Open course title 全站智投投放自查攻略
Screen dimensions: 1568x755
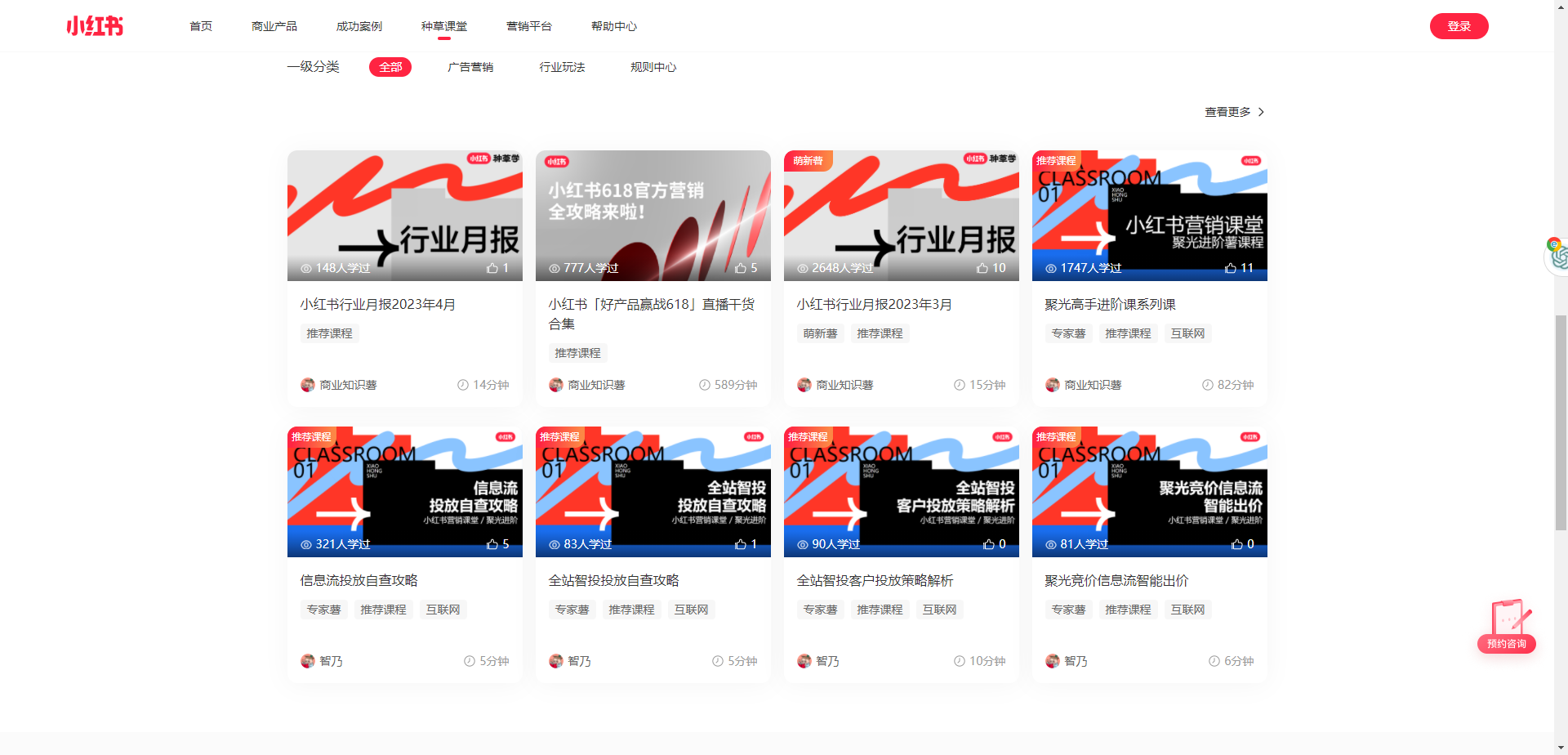[x=614, y=580]
